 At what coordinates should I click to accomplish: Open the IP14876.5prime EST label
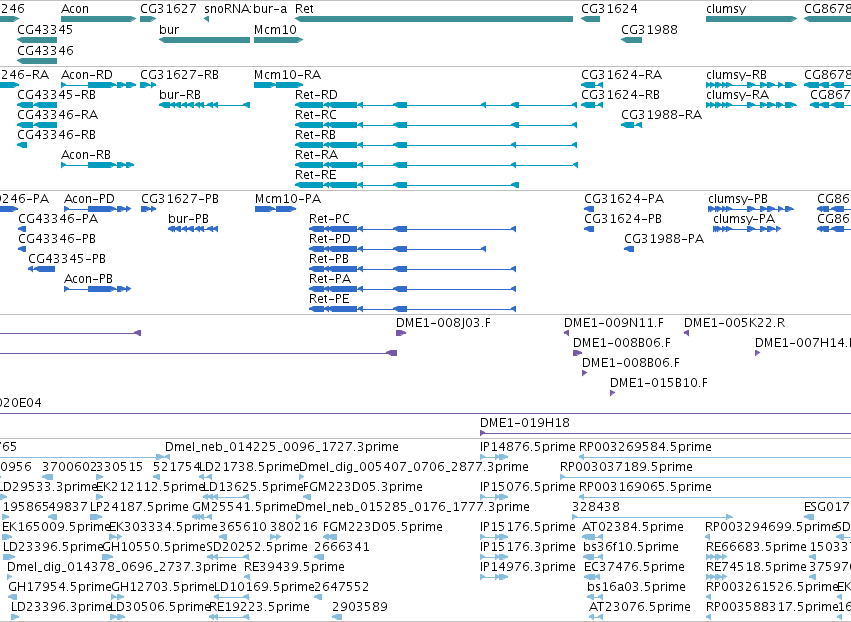528,447
